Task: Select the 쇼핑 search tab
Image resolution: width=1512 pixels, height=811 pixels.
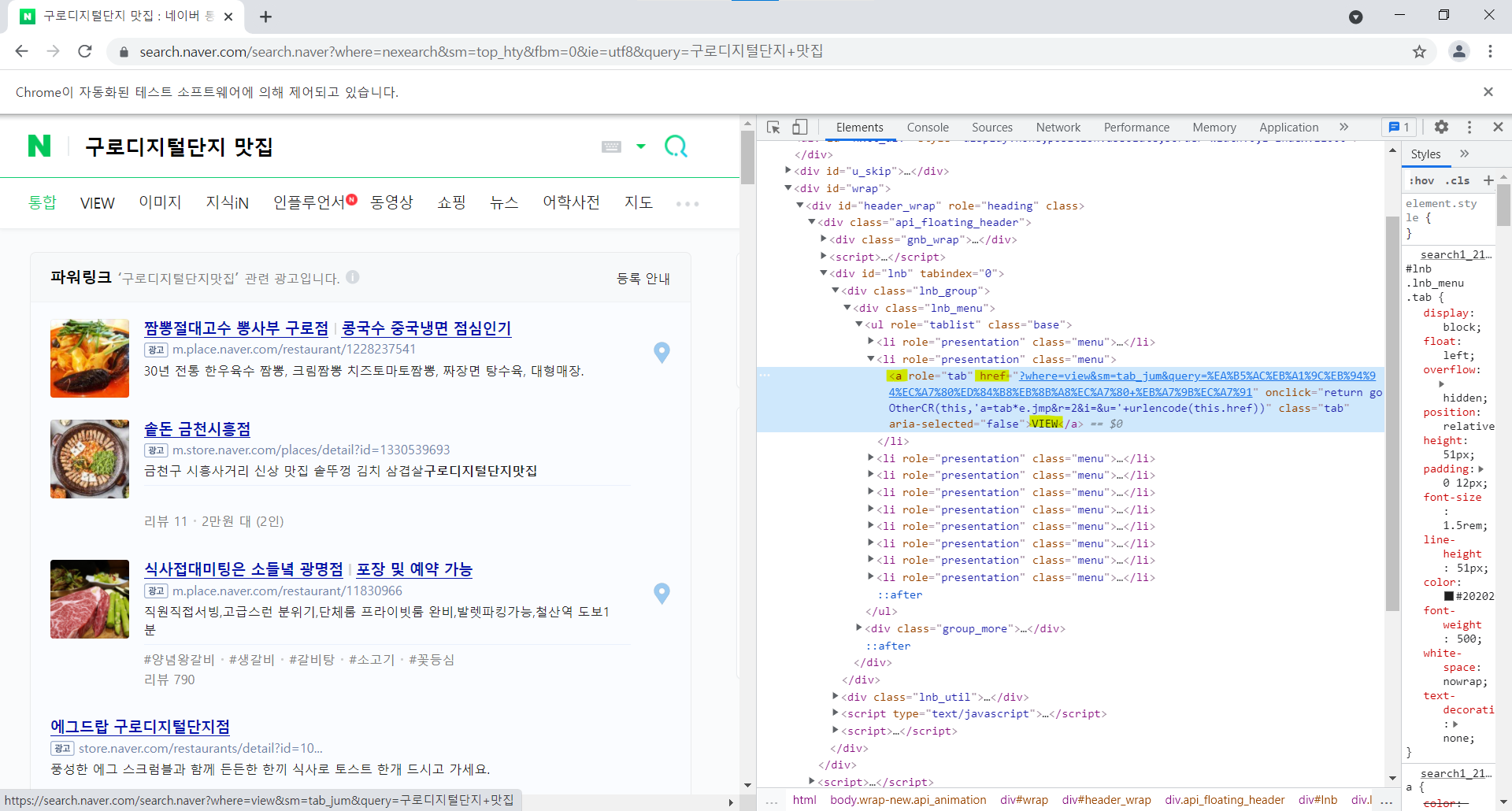Action: (451, 202)
